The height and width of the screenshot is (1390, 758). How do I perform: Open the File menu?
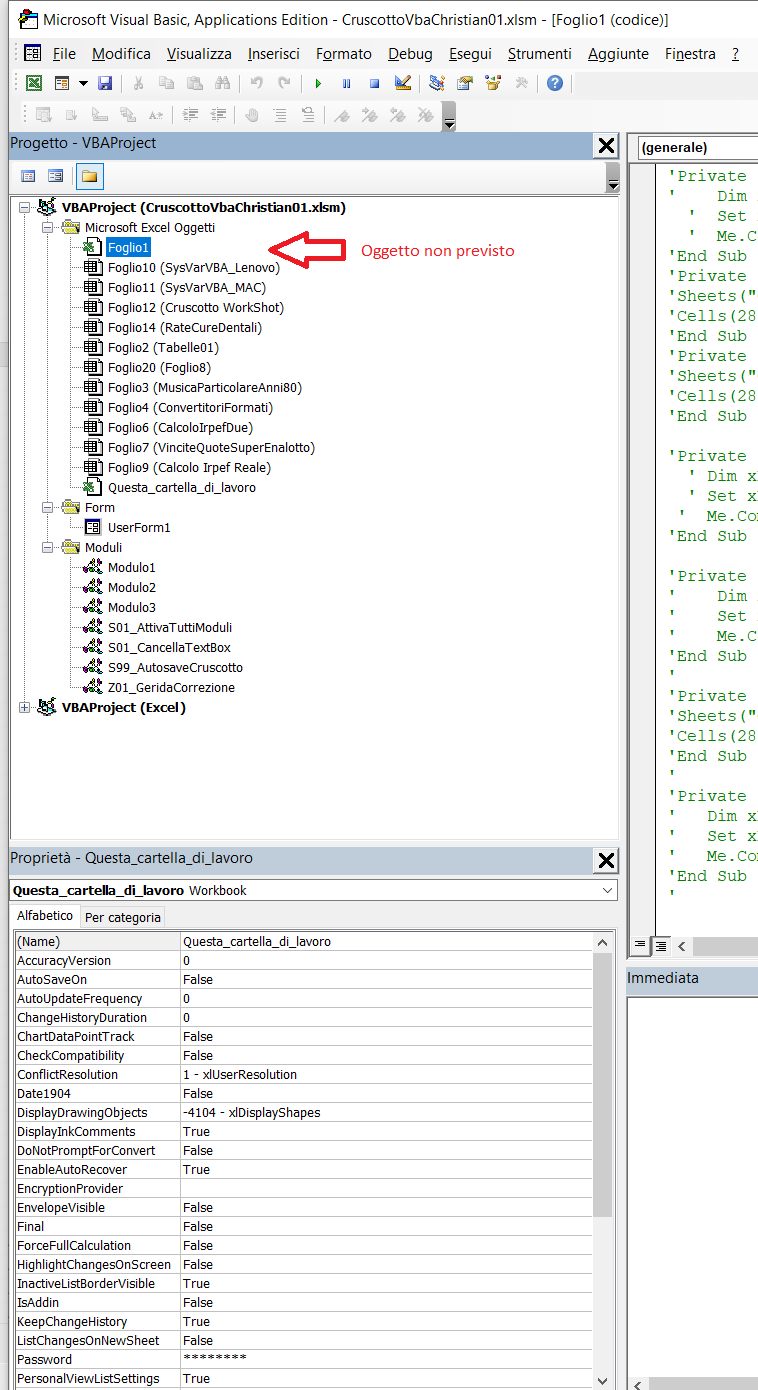(x=64, y=54)
